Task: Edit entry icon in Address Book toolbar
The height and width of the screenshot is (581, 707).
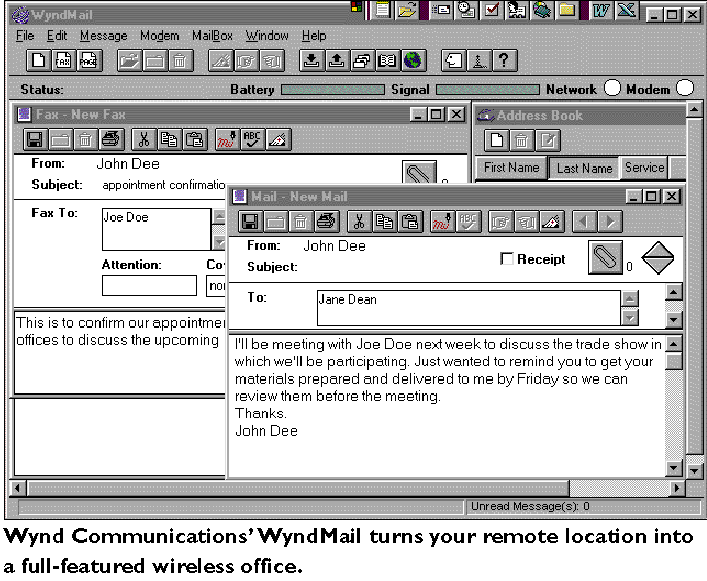Action: click(x=548, y=140)
